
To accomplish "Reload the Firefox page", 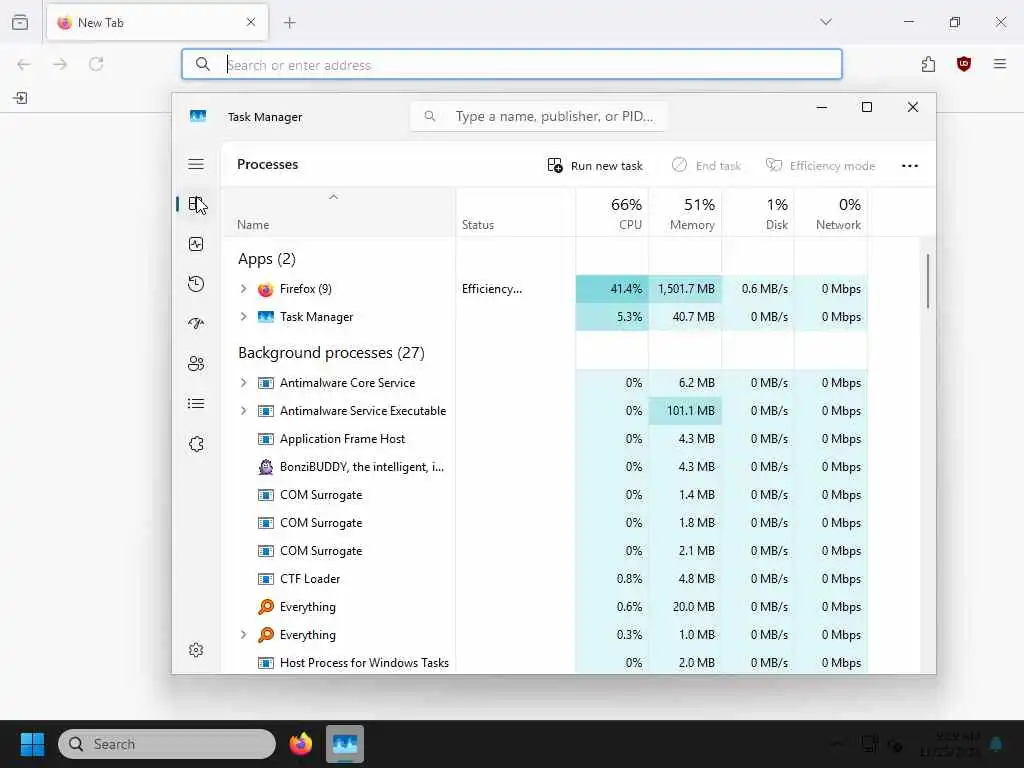I will pyautogui.click(x=96, y=64).
